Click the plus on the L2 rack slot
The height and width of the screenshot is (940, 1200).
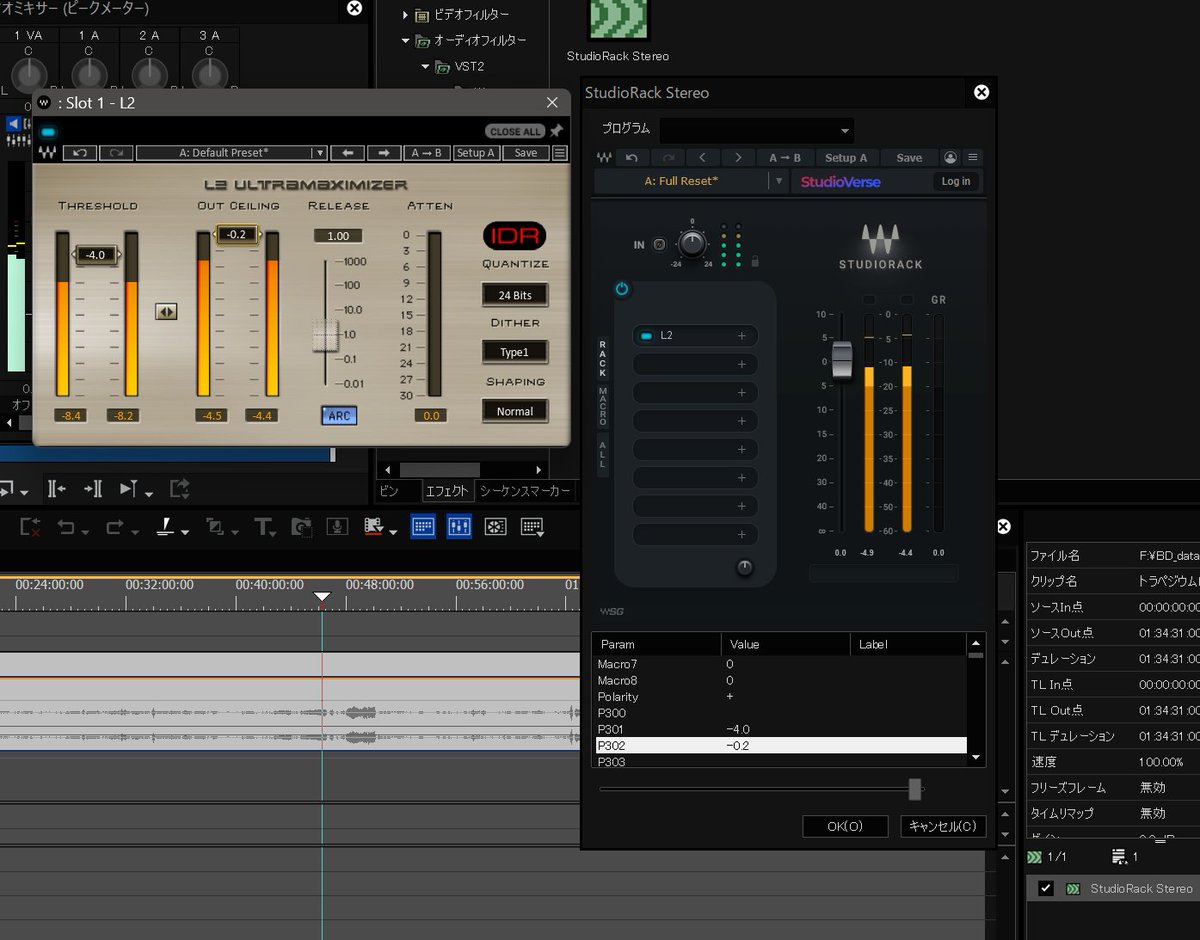[x=742, y=336]
